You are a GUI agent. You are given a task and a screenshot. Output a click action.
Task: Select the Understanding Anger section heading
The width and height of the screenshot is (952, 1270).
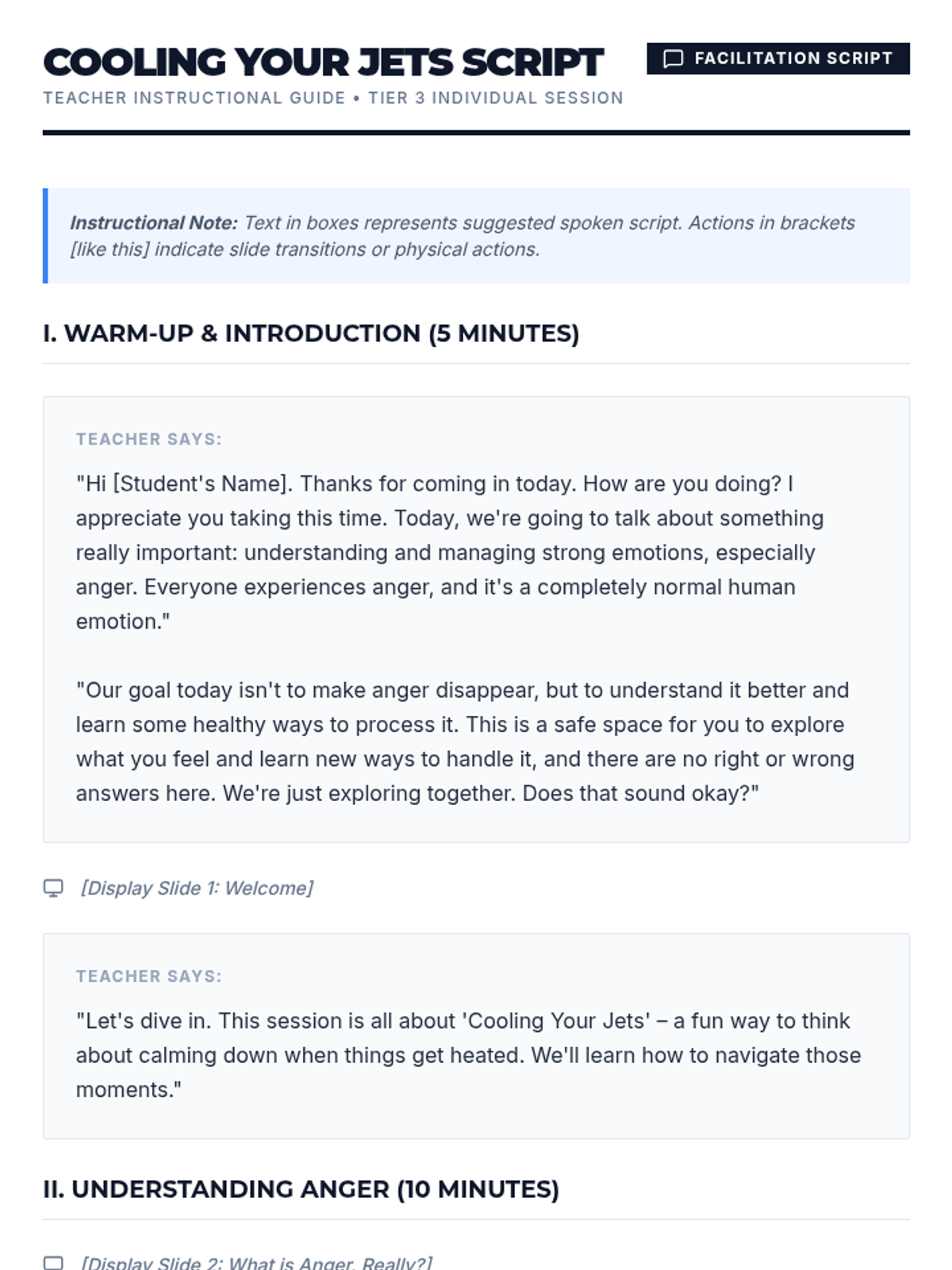[301, 1189]
